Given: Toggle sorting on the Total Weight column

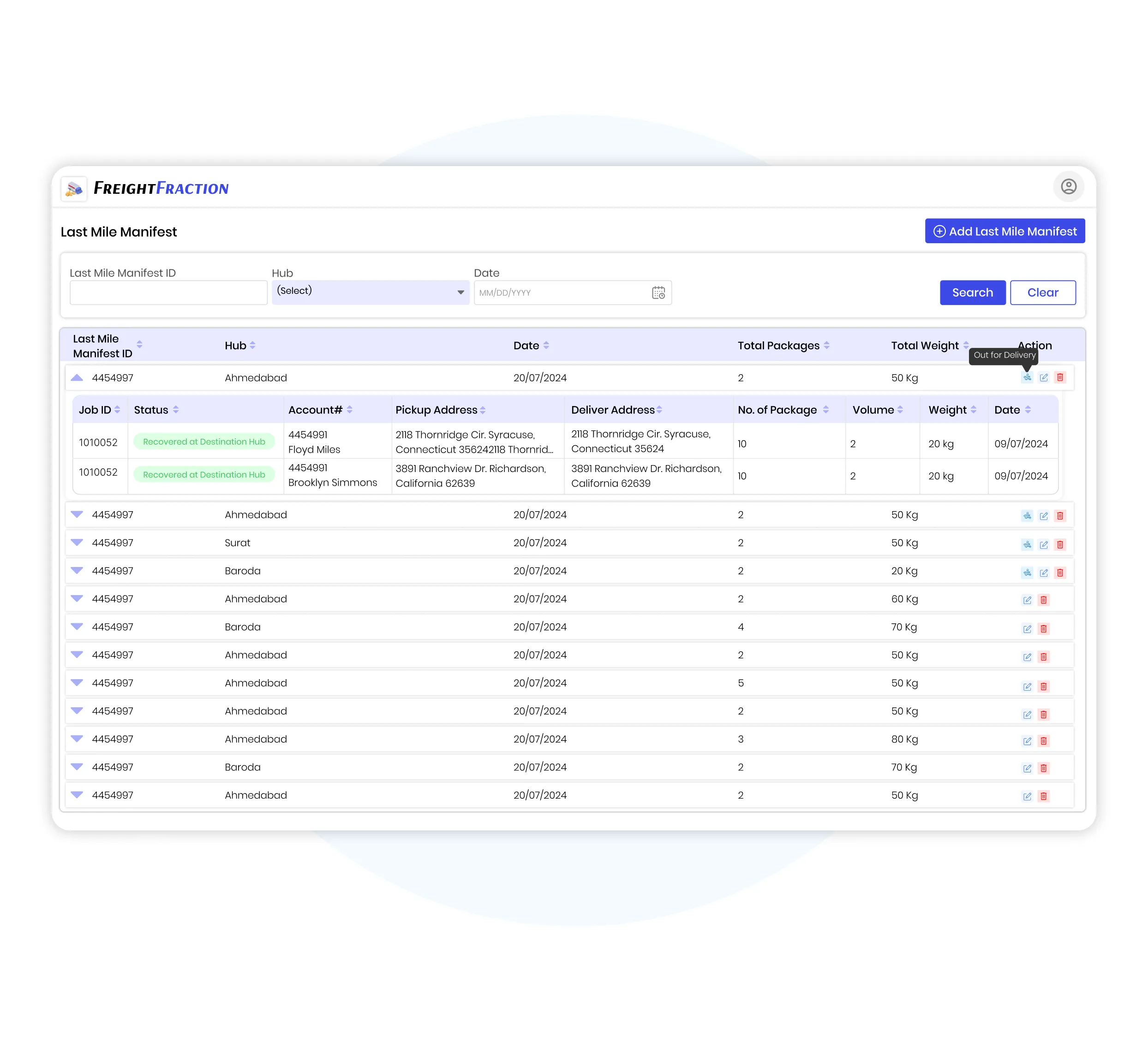Looking at the screenshot, I should (967, 345).
